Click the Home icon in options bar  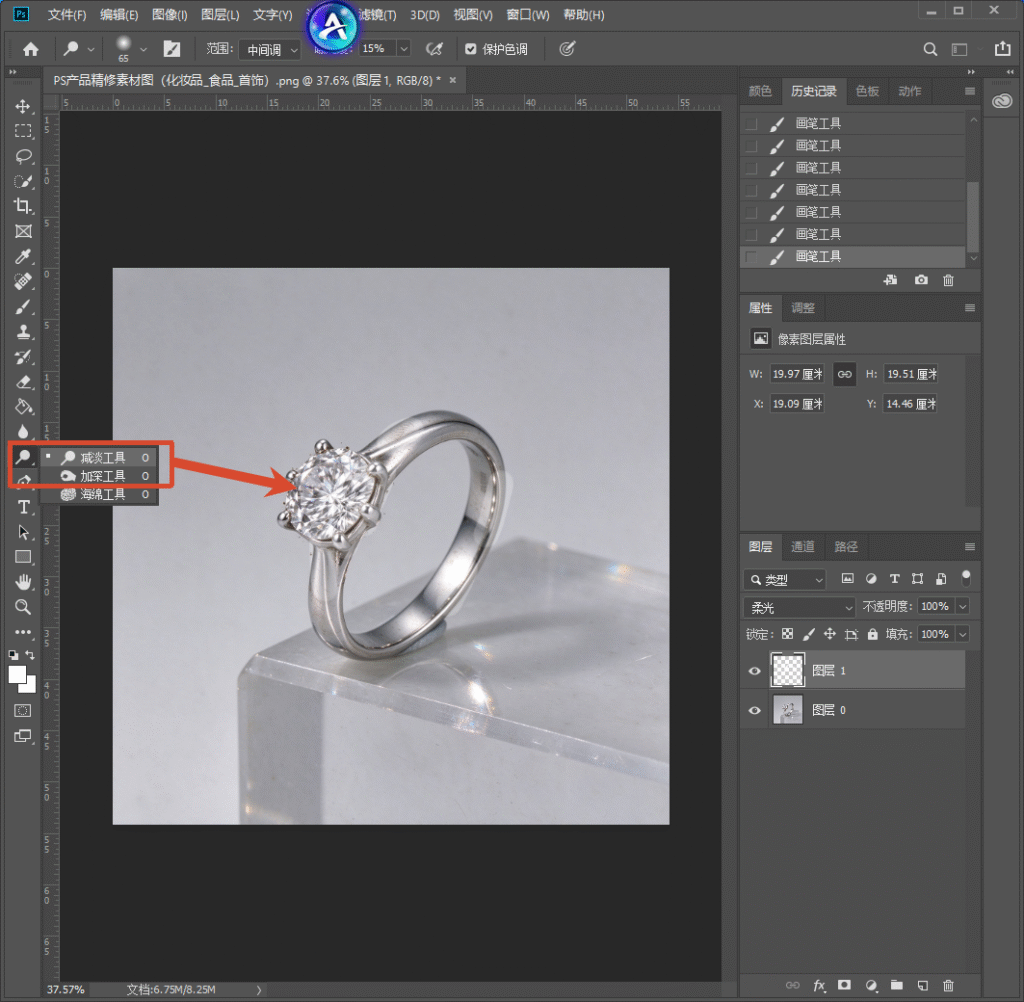tap(31, 49)
